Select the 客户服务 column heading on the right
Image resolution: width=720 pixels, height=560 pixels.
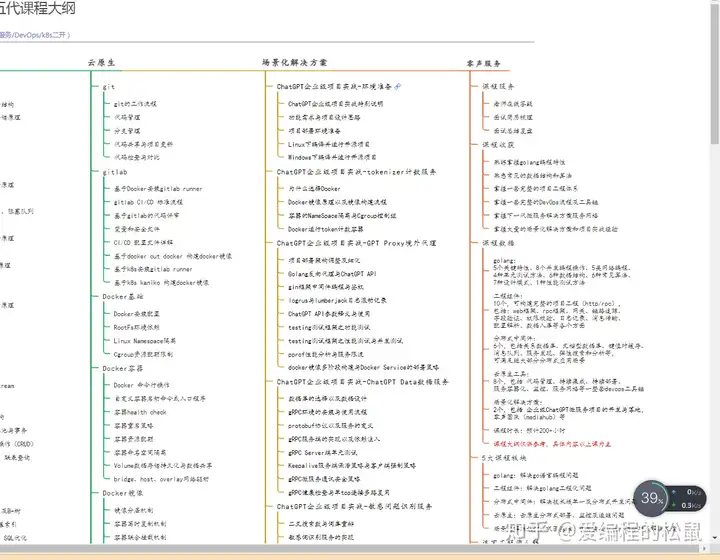pyautogui.click(x=484, y=63)
